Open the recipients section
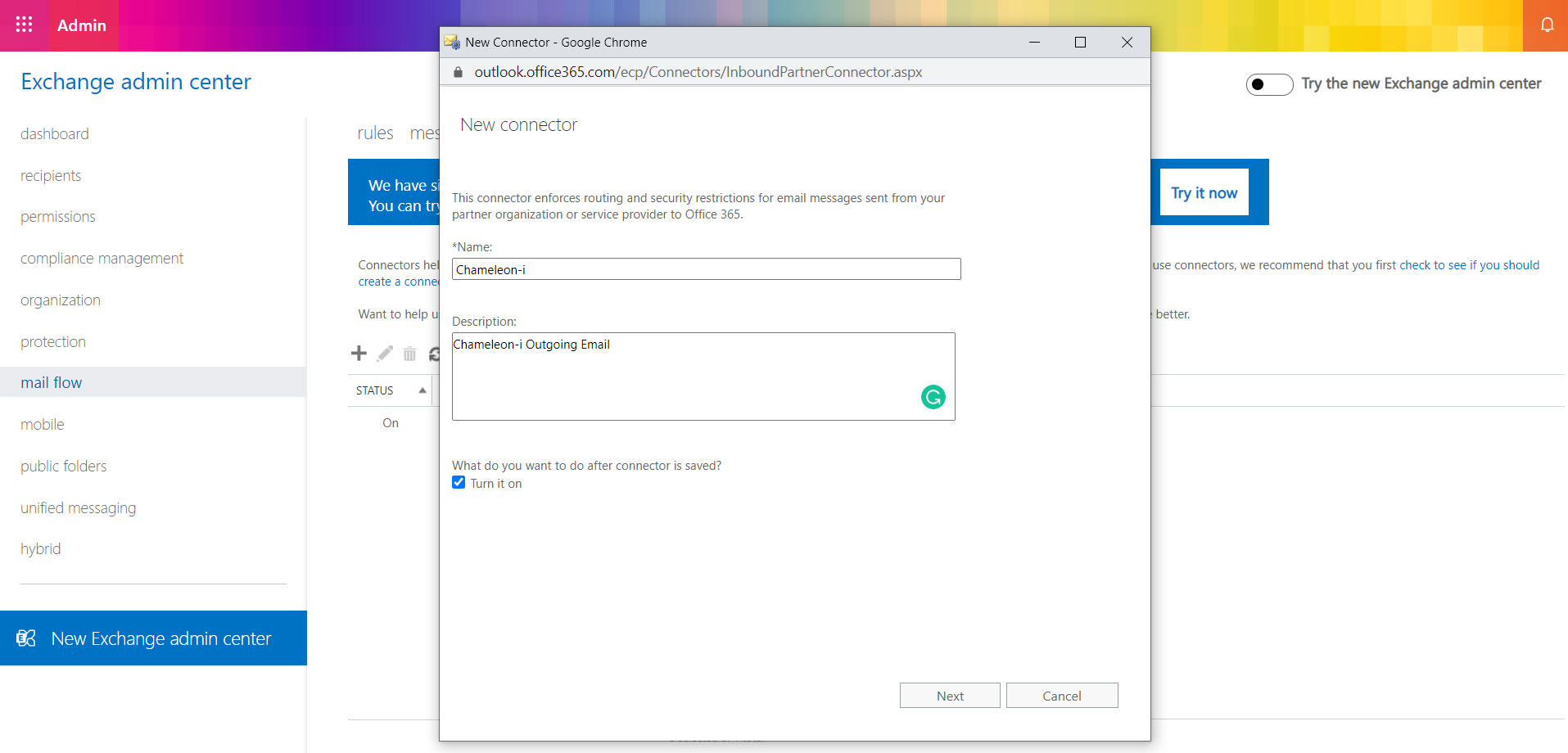The height and width of the screenshot is (753, 1568). pos(51,175)
